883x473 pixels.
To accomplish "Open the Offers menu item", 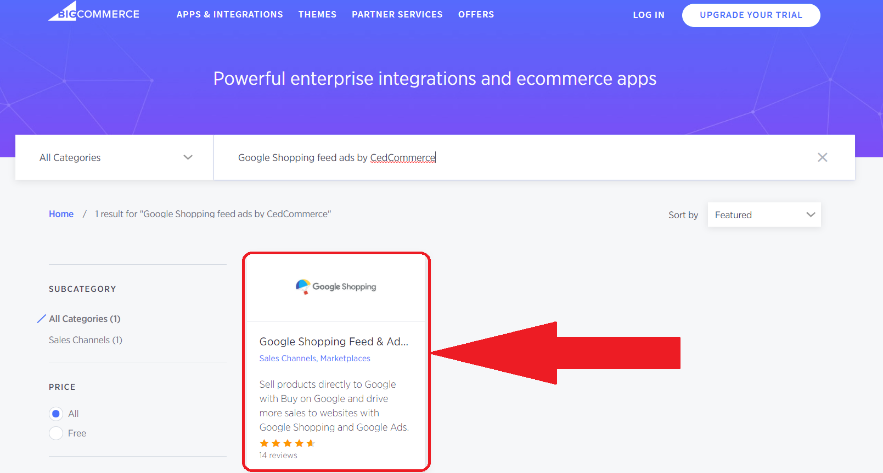I will pos(476,15).
